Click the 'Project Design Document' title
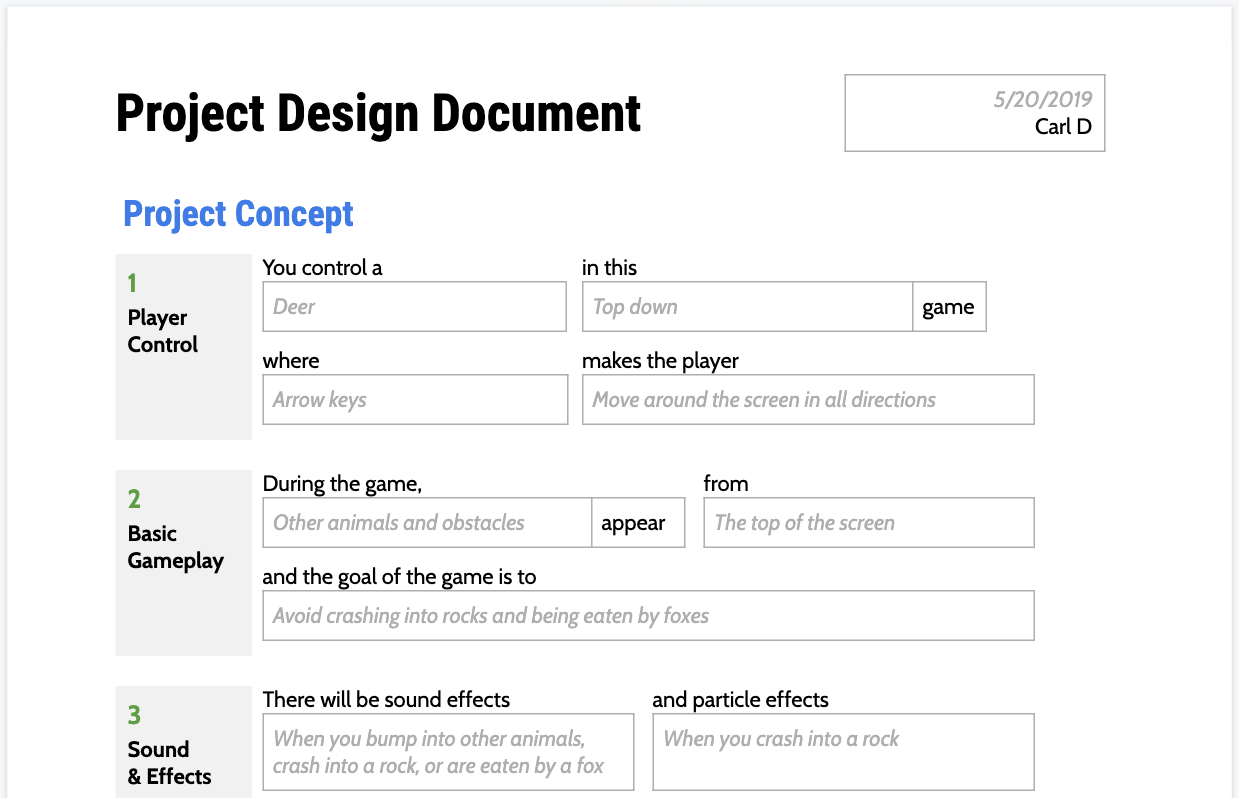This screenshot has height=798, width=1239. 378,113
